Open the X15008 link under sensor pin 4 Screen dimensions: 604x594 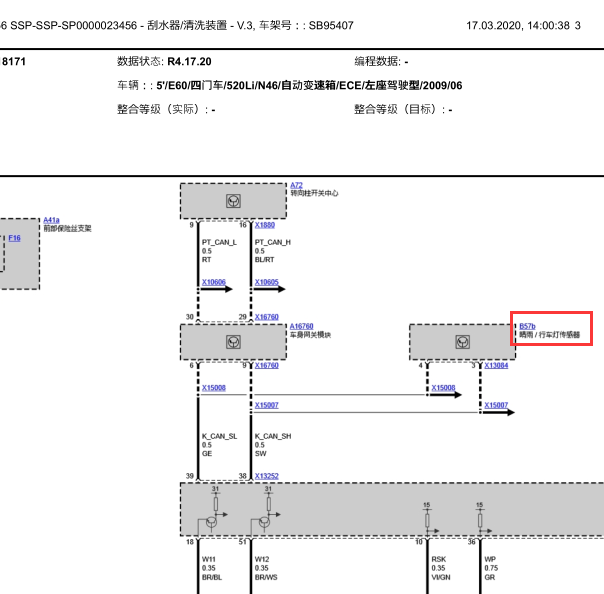click(443, 388)
